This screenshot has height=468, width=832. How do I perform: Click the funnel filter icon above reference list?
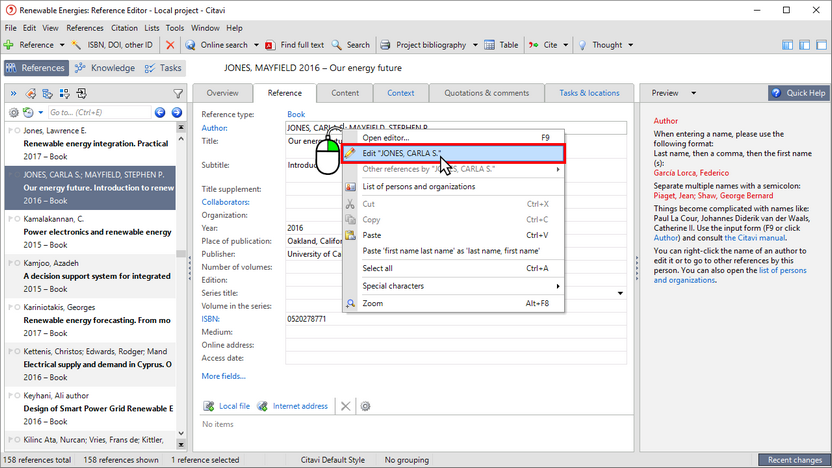pyautogui.click(x=178, y=94)
